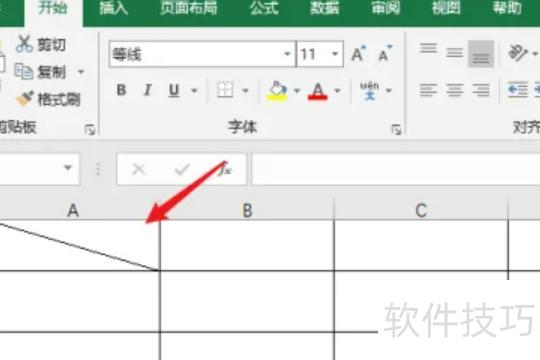Click the text orientation icon
Screen dimensions: 540x360
point(517,53)
